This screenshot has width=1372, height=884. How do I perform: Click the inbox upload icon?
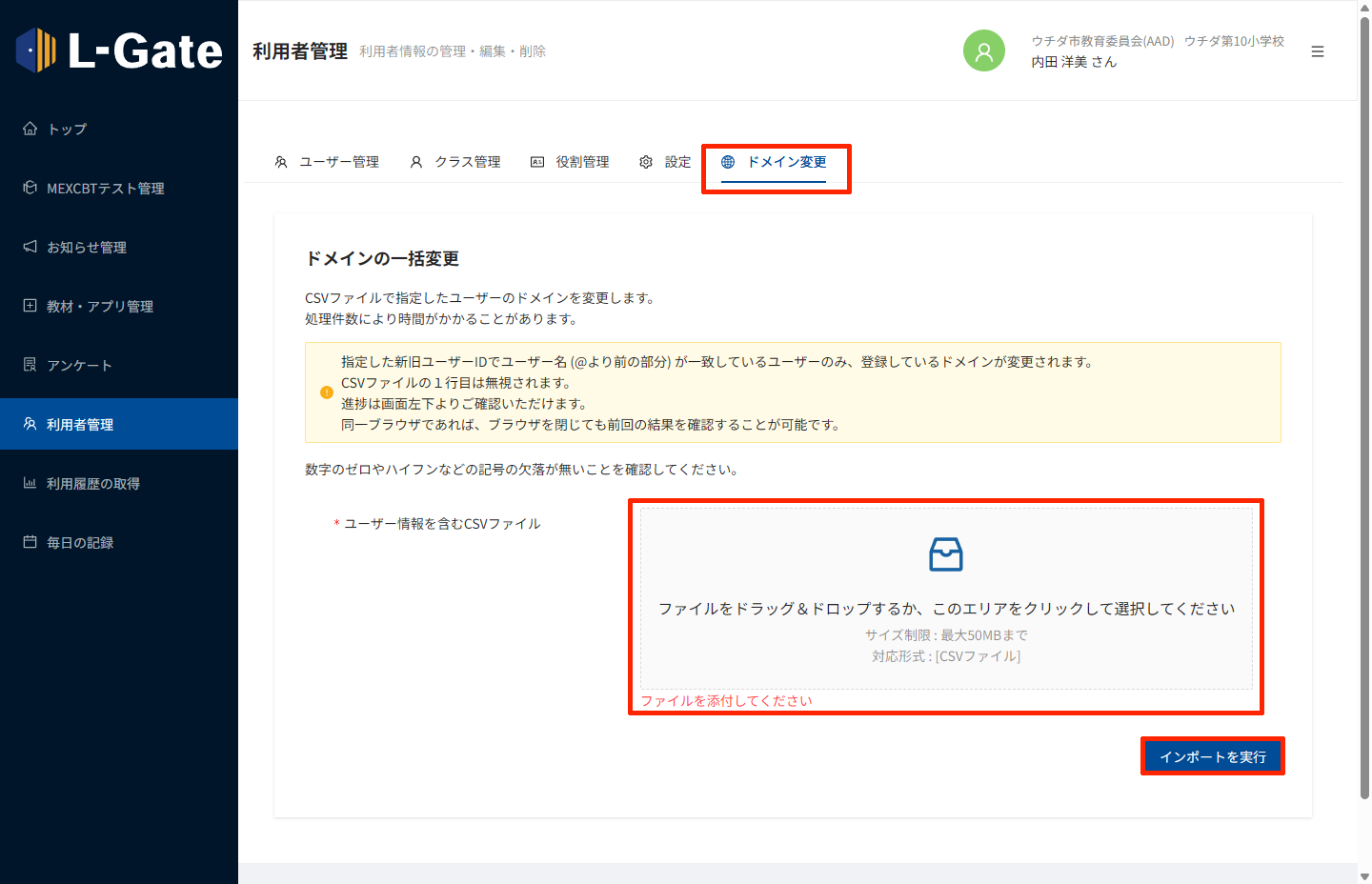(x=945, y=554)
